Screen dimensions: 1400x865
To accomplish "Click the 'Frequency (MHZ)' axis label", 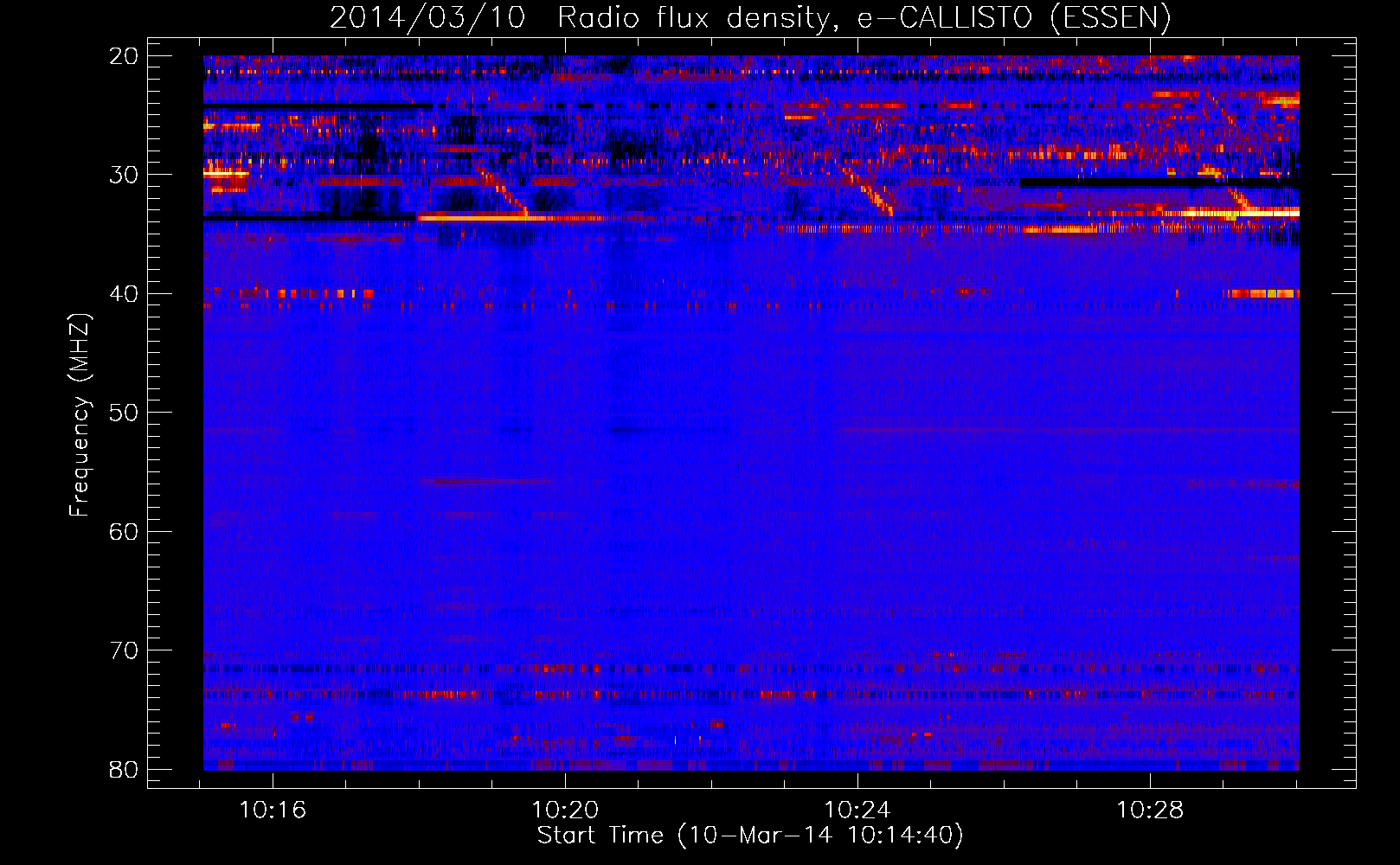I will 80,414.
